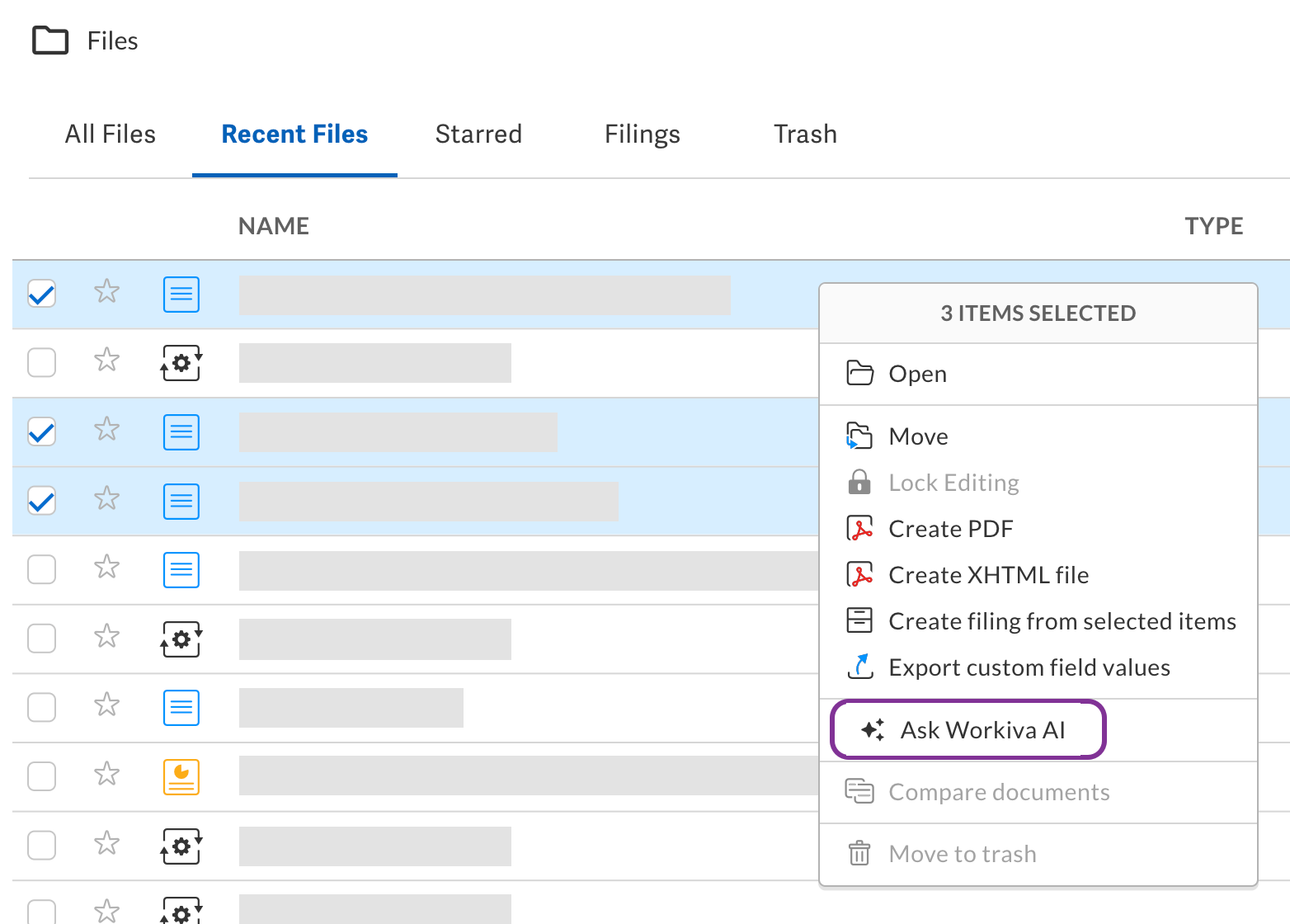Screen dimensions: 1290x924
Task: Star the orange presentation file
Action: (106, 775)
